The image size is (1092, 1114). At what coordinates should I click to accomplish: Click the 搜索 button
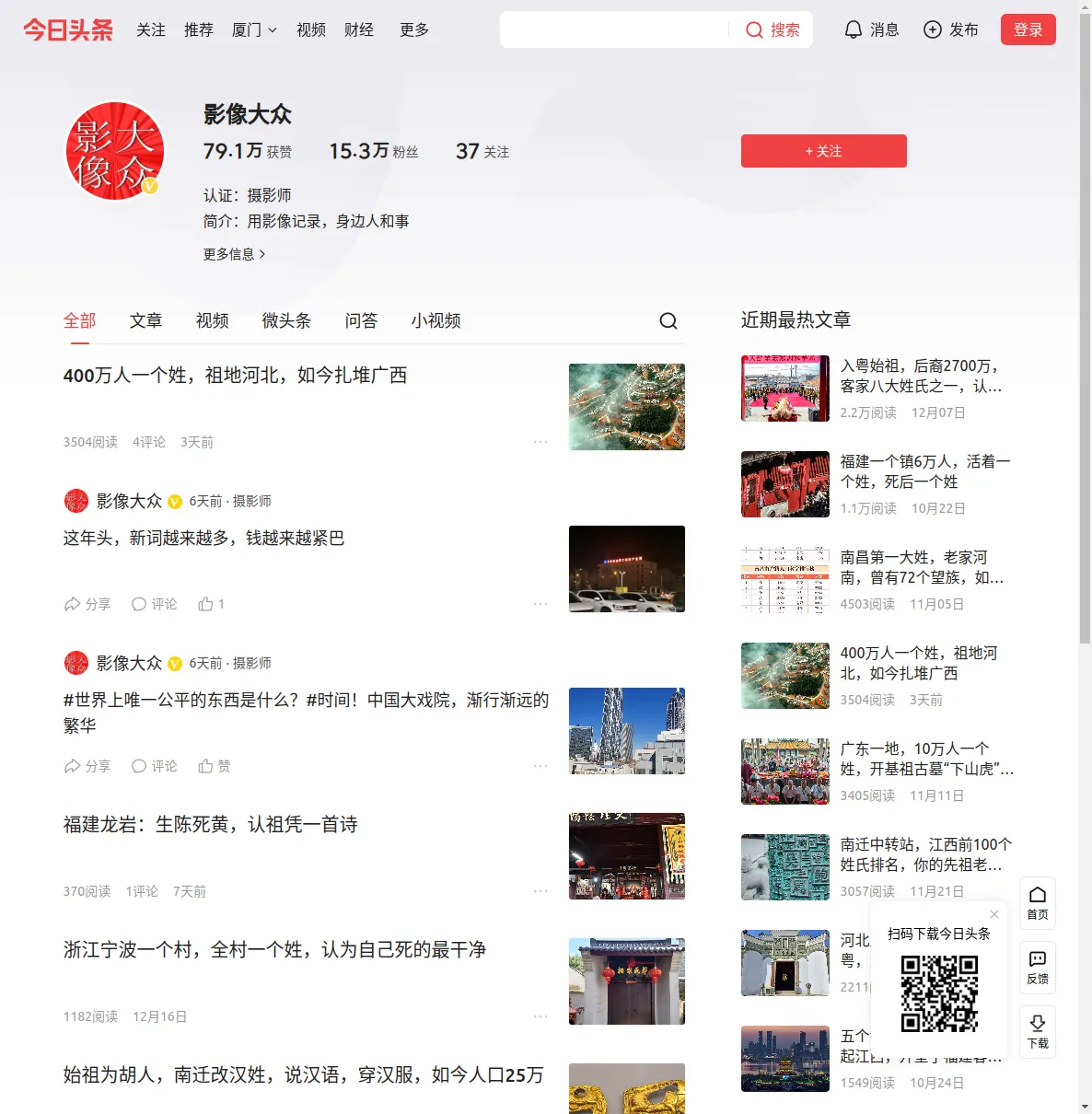(x=773, y=29)
